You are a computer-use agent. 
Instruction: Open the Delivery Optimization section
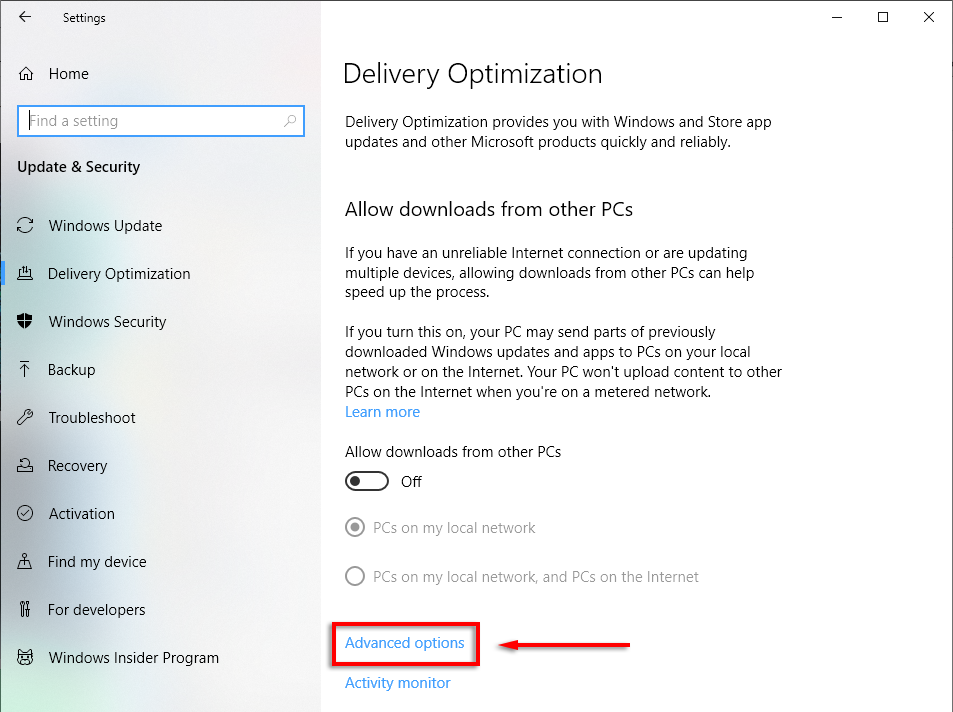click(119, 274)
